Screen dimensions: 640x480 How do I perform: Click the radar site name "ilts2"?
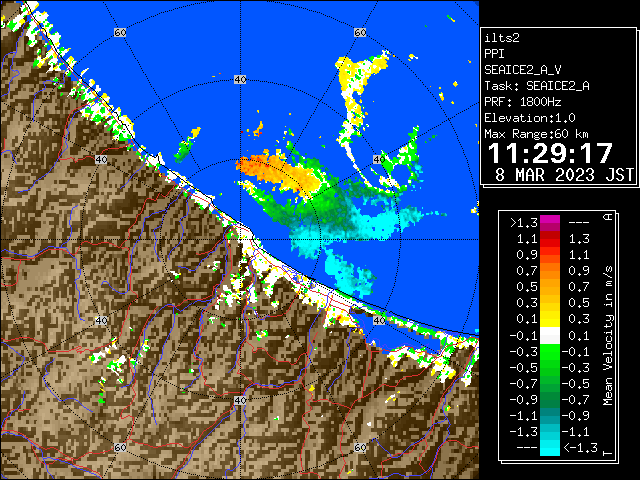tap(502, 38)
